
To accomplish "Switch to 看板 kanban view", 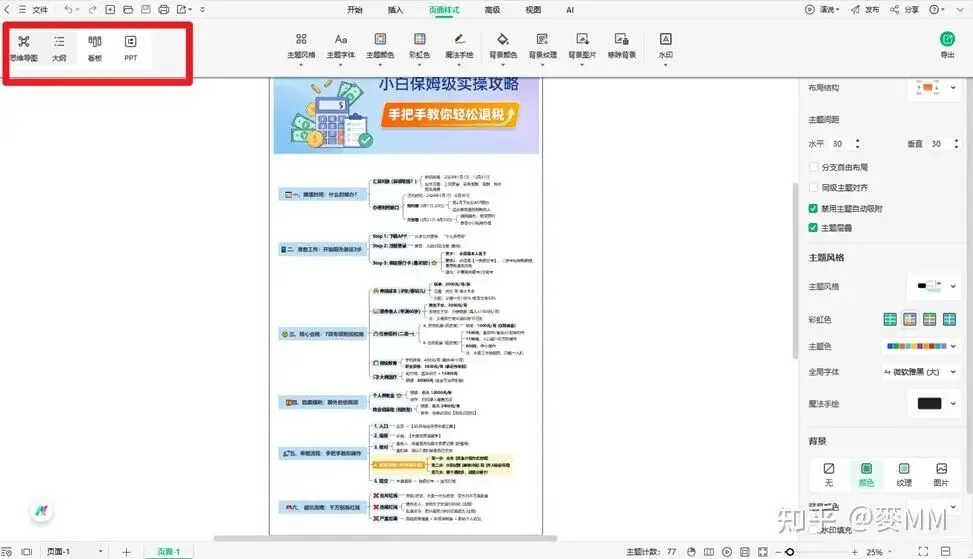I will [x=94, y=48].
